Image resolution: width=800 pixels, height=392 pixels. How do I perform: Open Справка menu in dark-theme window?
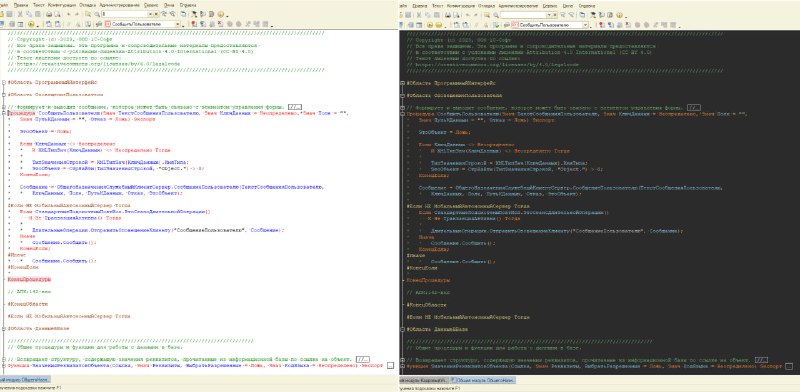pos(587,6)
